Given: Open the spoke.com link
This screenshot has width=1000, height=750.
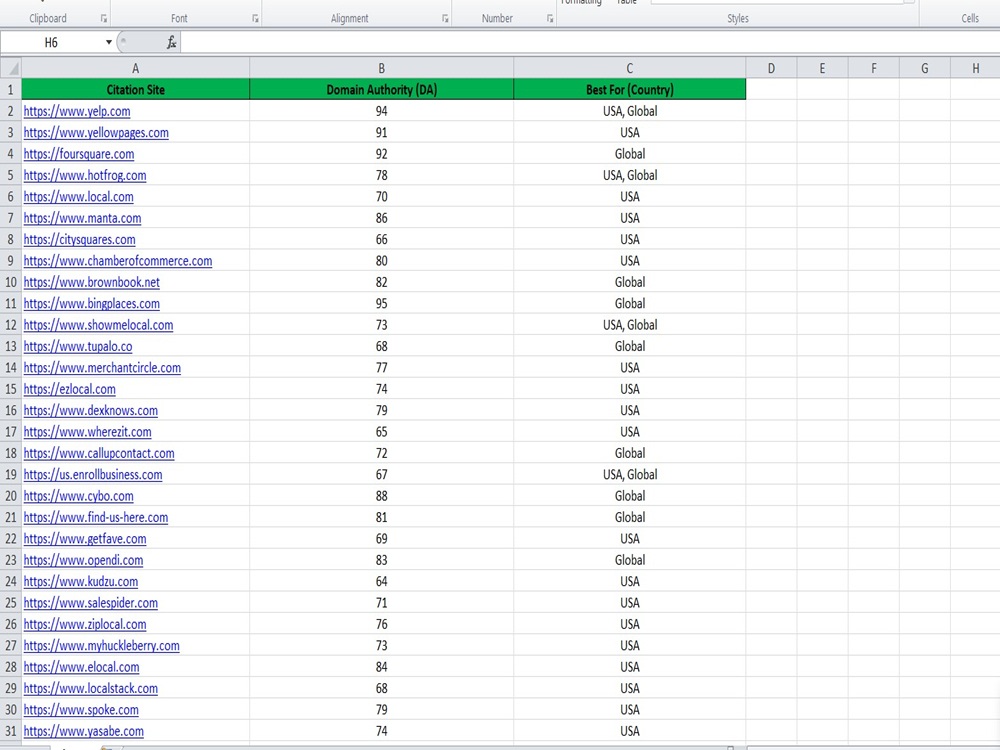Looking at the screenshot, I should [81, 709].
